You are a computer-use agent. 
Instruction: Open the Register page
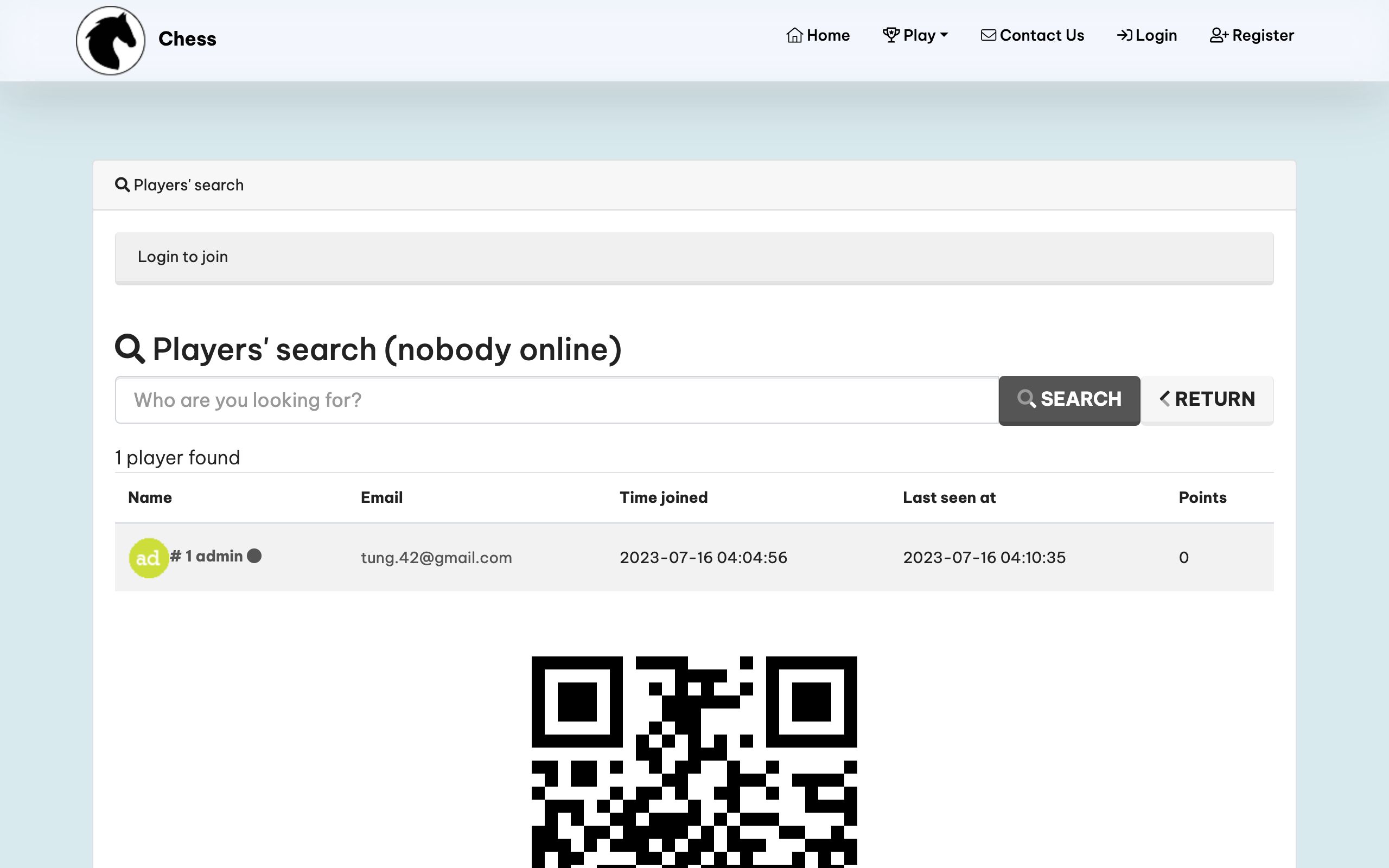pos(1252,36)
